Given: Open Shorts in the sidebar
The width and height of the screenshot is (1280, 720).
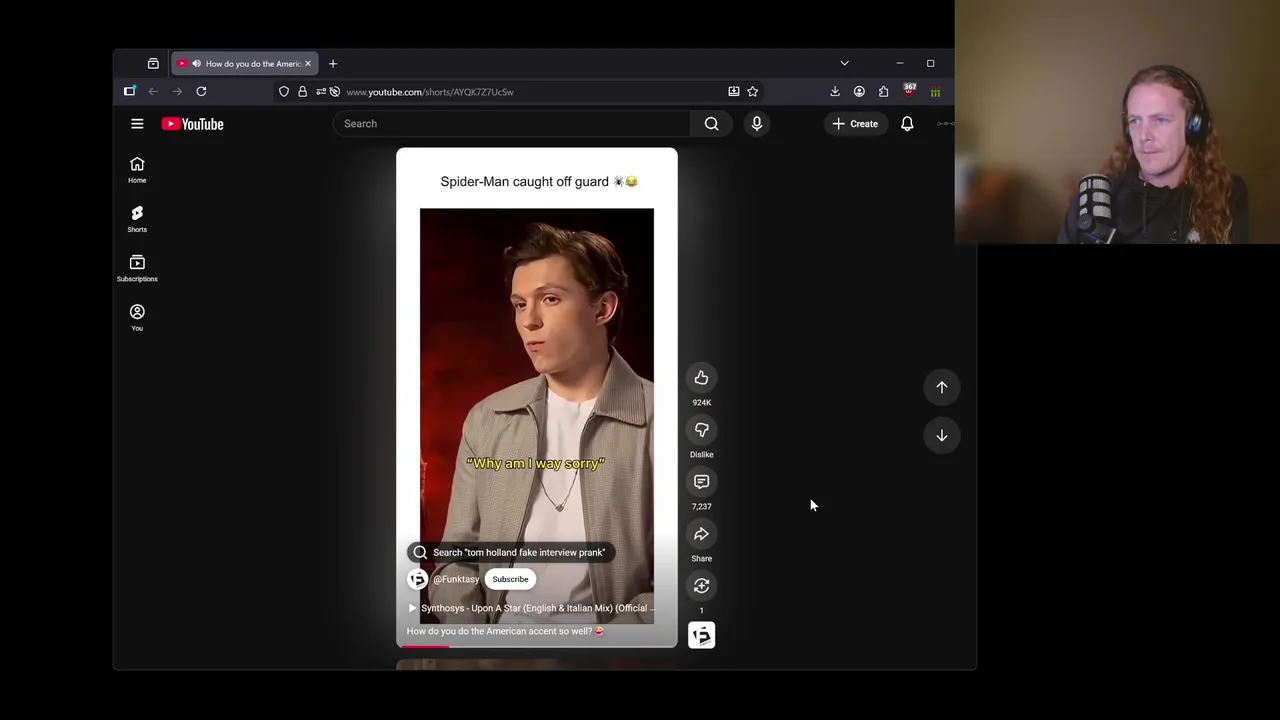Looking at the screenshot, I should [137, 219].
